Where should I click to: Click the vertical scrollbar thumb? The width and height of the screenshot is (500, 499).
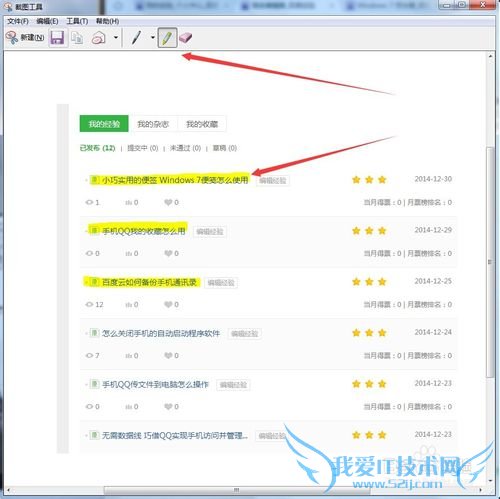click(x=490, y=262)
